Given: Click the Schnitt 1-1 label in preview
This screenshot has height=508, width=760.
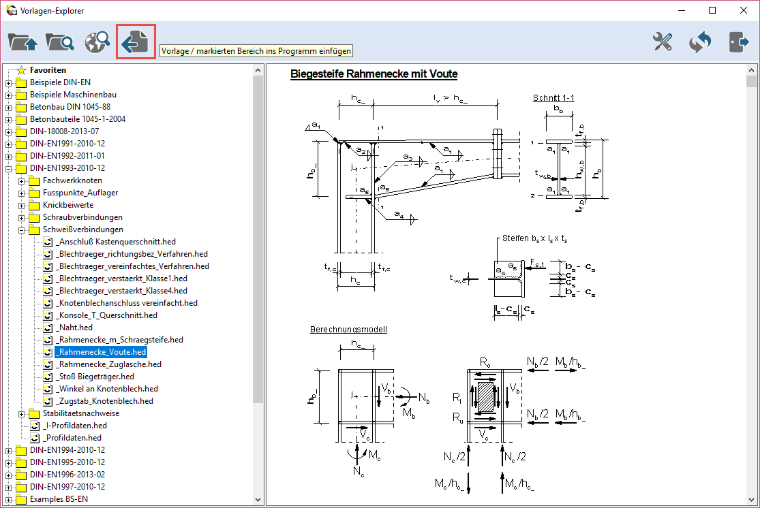Looking at the screenshot, I should (x=554, y=98).
